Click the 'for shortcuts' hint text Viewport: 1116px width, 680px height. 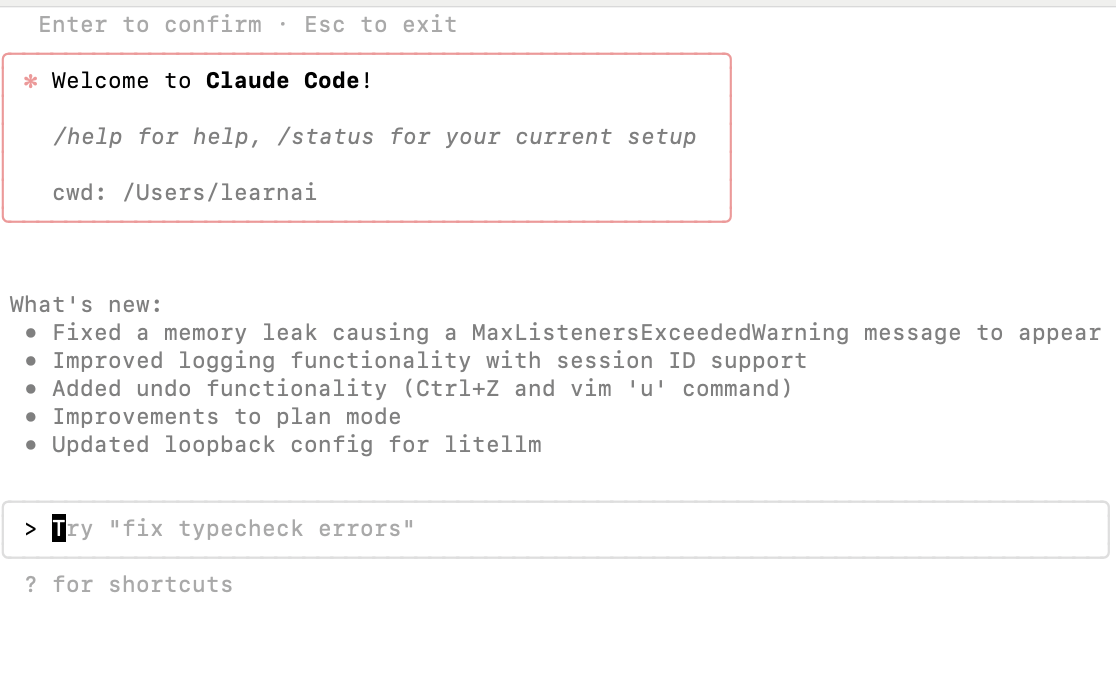click(142, 585)
